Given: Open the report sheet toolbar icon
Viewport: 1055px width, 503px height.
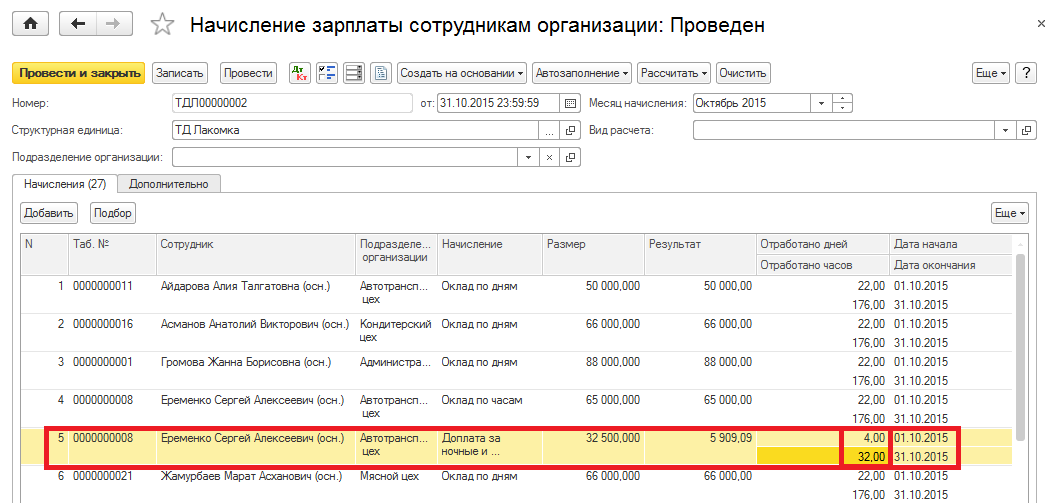Looking at the screenshot, I should click(381, 73).
